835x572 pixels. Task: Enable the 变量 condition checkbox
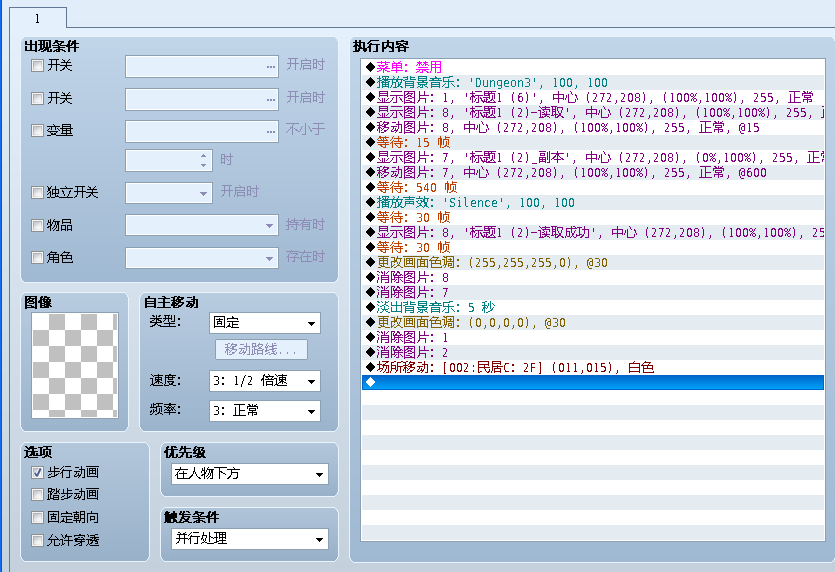pyautogui.click(x=37, y=130)
